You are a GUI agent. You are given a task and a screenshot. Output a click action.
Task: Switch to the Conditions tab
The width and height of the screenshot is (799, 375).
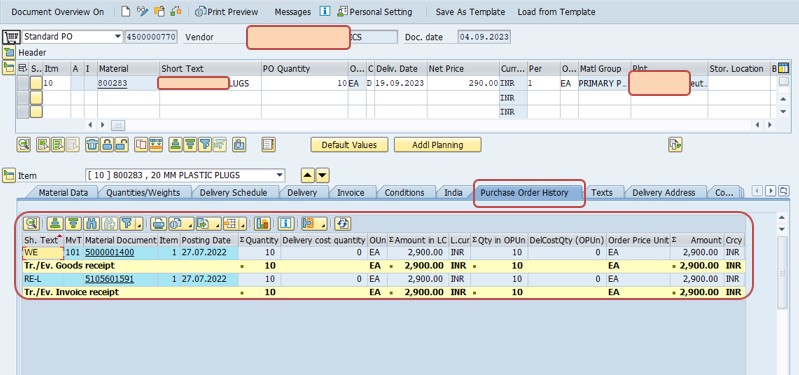[404, 193]
